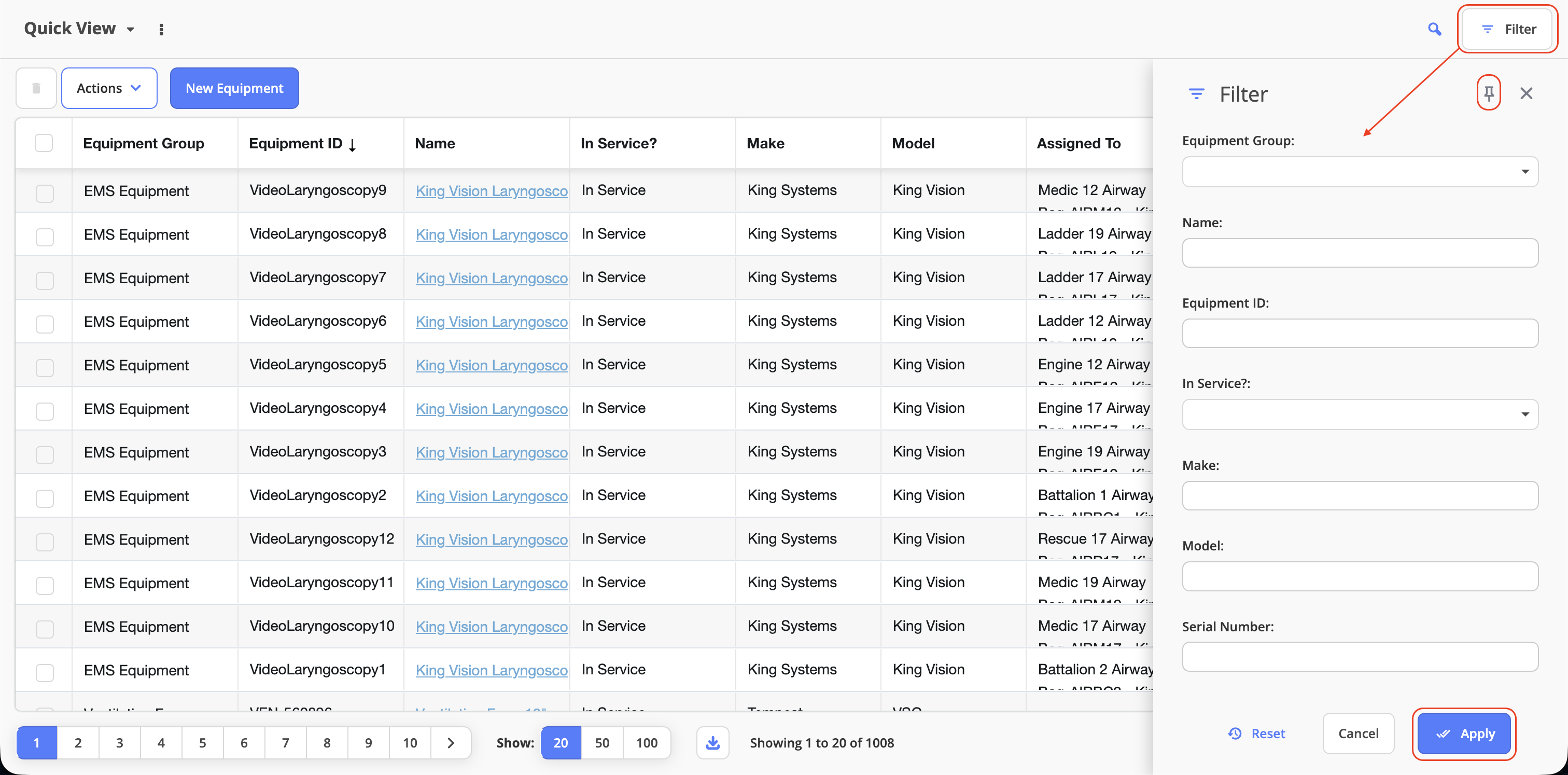
Task: Select page 1 in pagination
Action: pyautogui.click(x=36, y=743)
